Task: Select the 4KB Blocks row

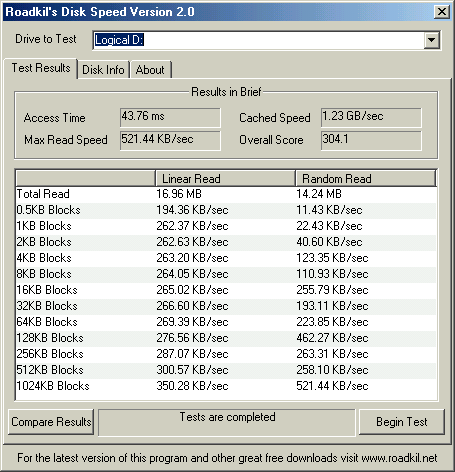Action: click(226, 258)
